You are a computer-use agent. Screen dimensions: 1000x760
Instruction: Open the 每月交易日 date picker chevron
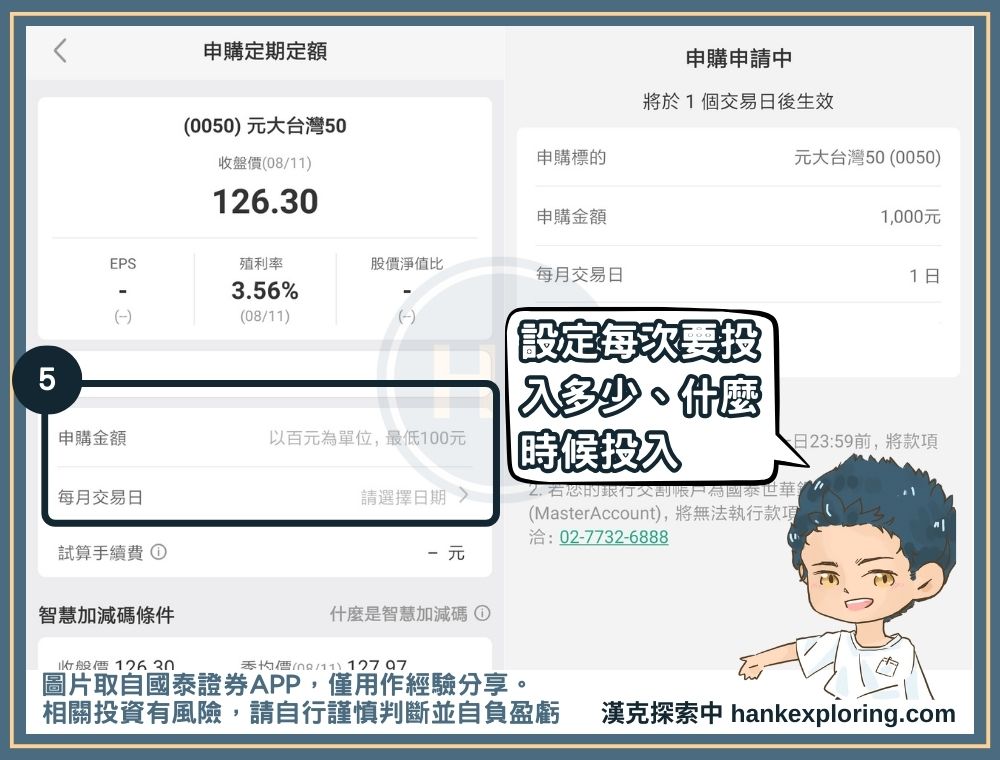pyautogui.click(x=464, y=495)
